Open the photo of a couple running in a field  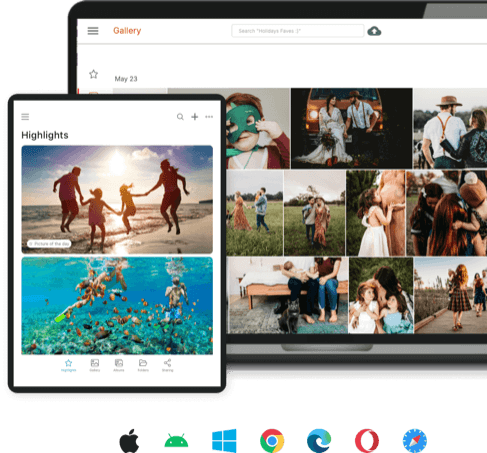[255, 213]
